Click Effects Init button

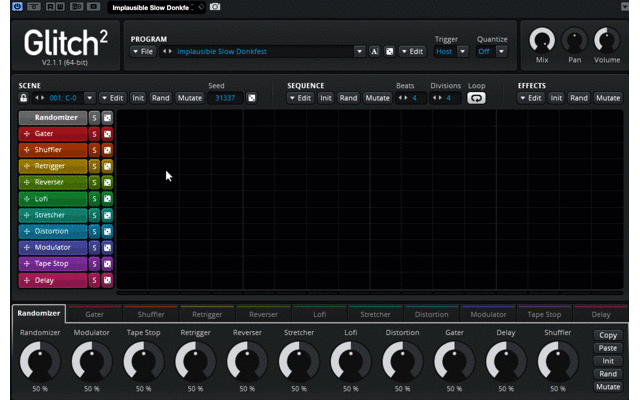coord(556,98)
